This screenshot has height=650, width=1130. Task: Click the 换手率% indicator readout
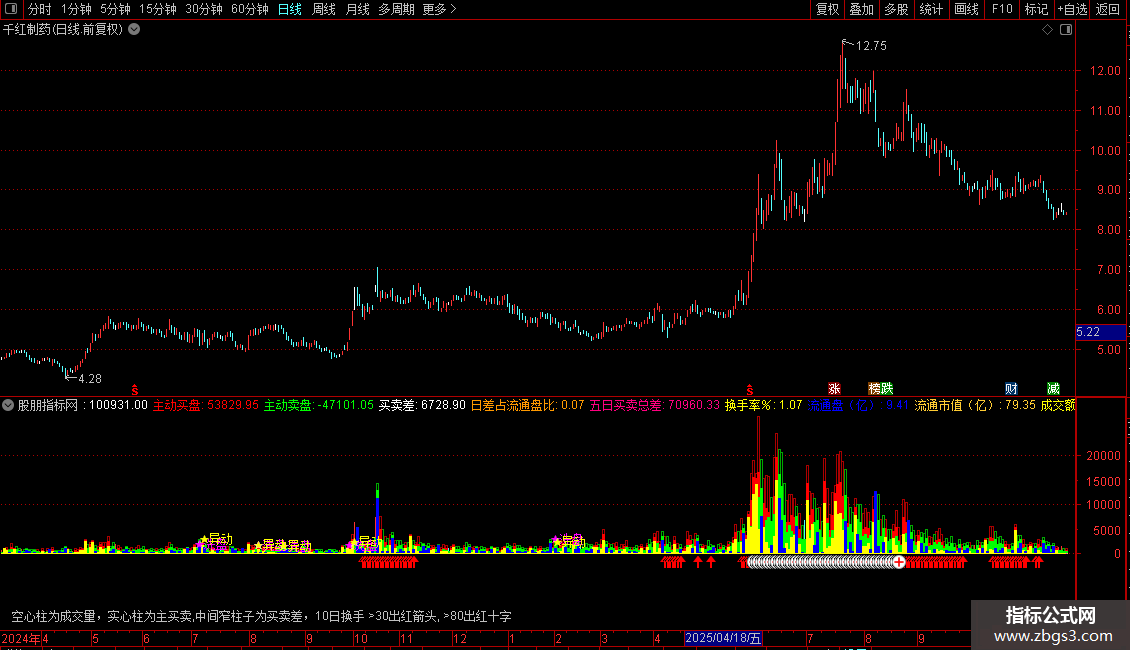coord(763,405)
